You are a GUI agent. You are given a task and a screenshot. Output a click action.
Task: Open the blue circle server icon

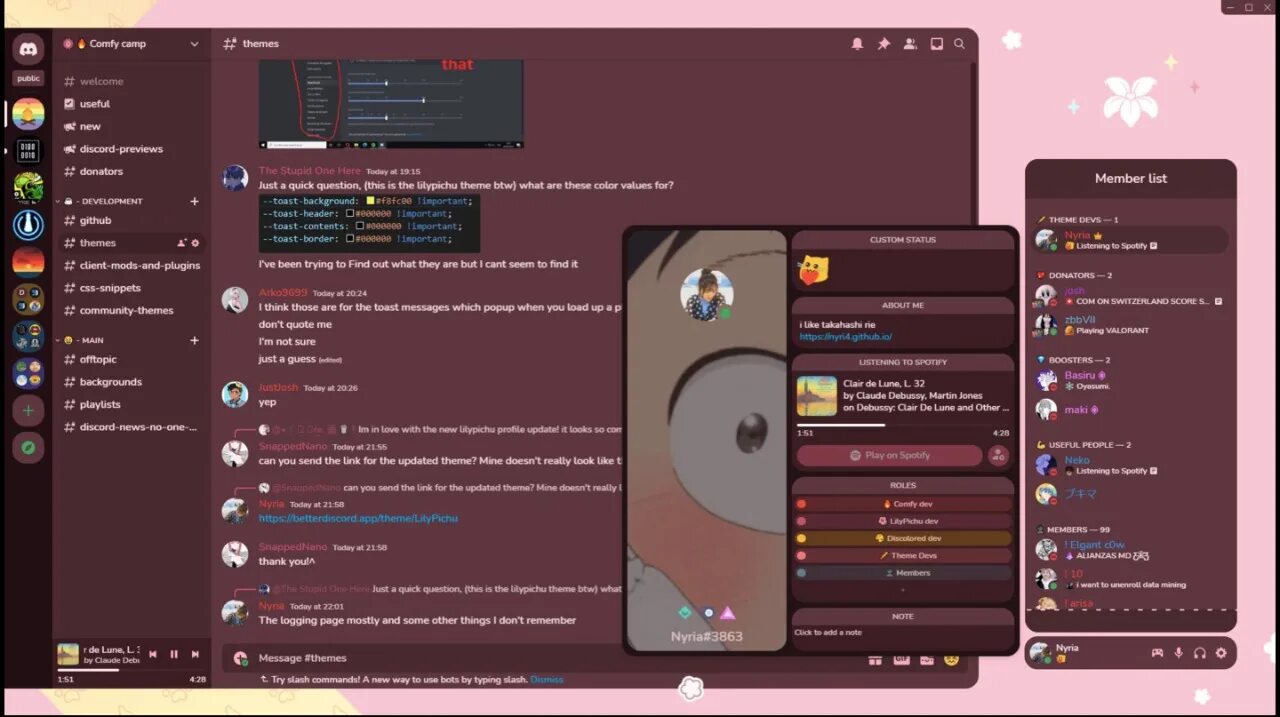(x=28, y=225)
